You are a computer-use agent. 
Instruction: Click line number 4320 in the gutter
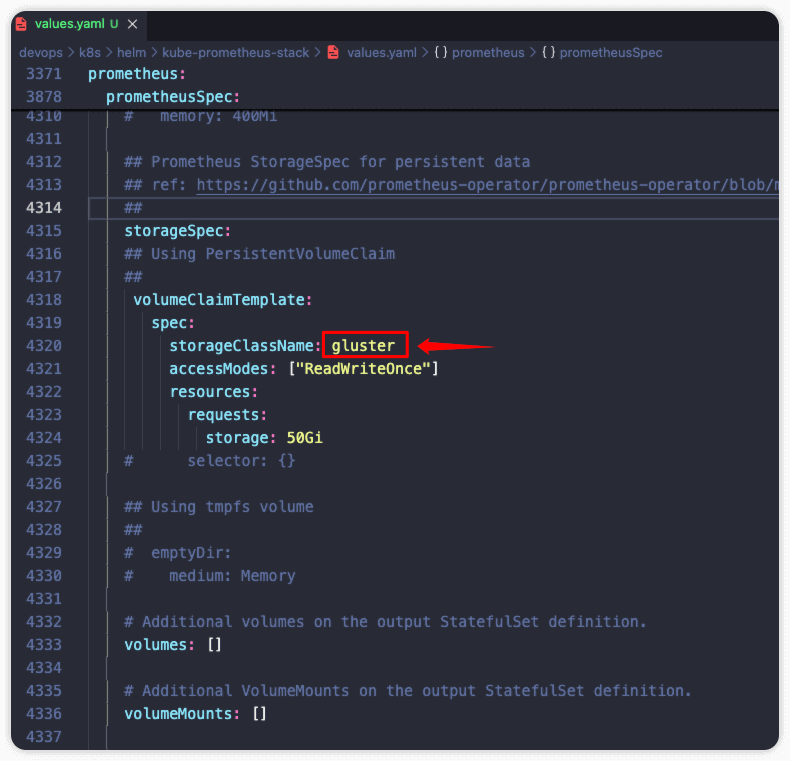point(44,346)
